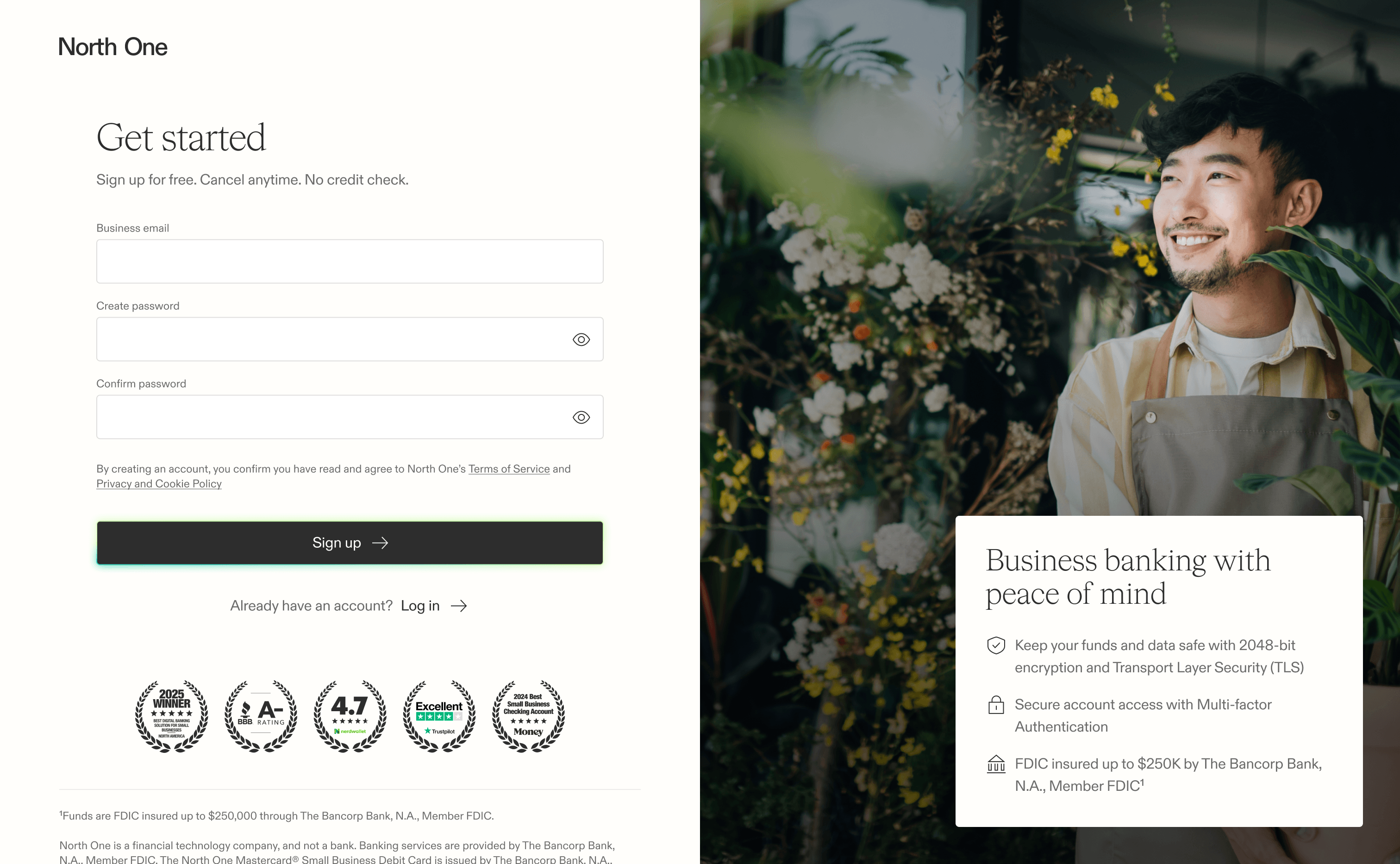Click the 4.7 NerdWallet rating badge

pos(350,716)
